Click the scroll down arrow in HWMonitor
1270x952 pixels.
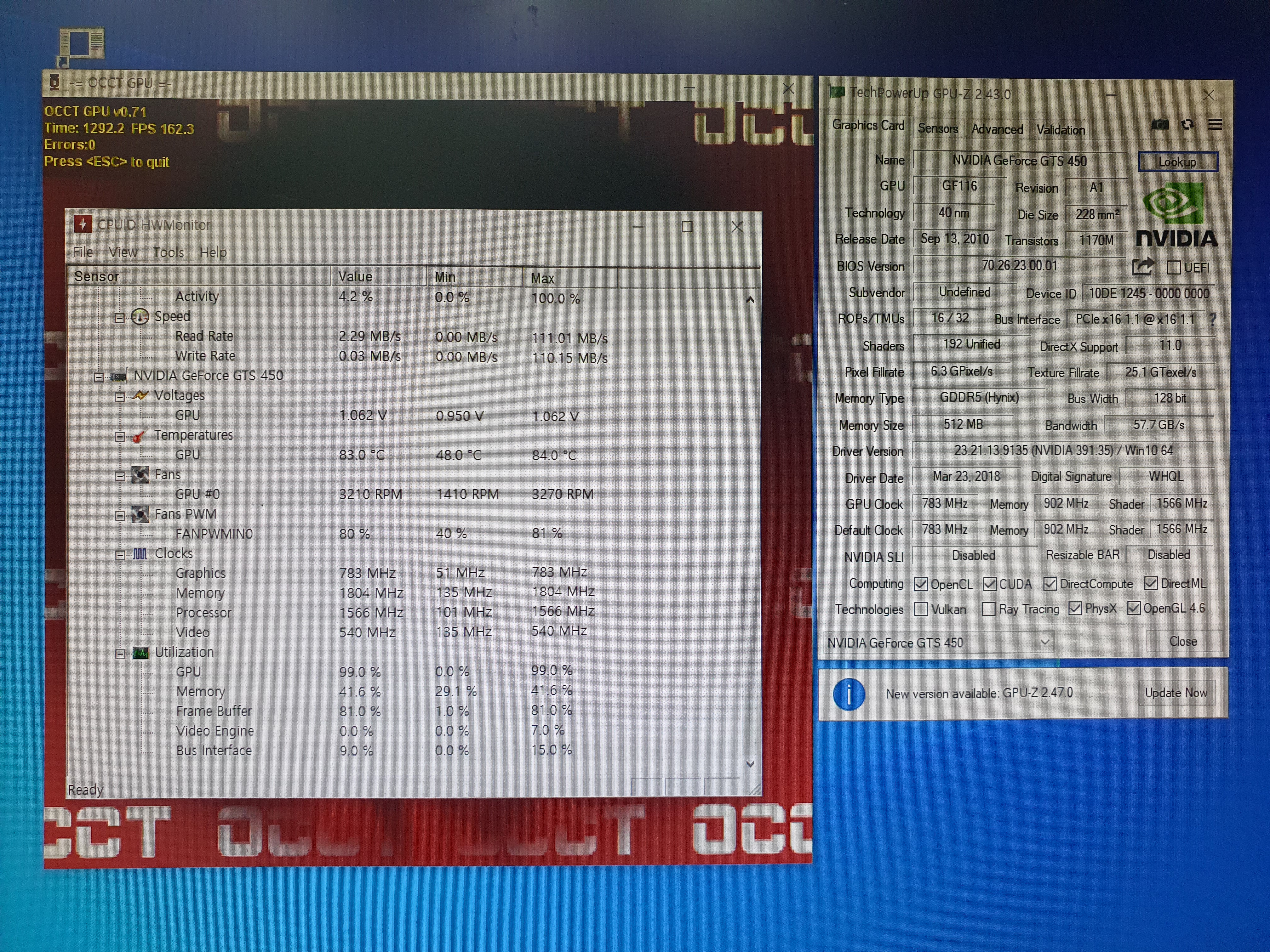click(750, 764)
